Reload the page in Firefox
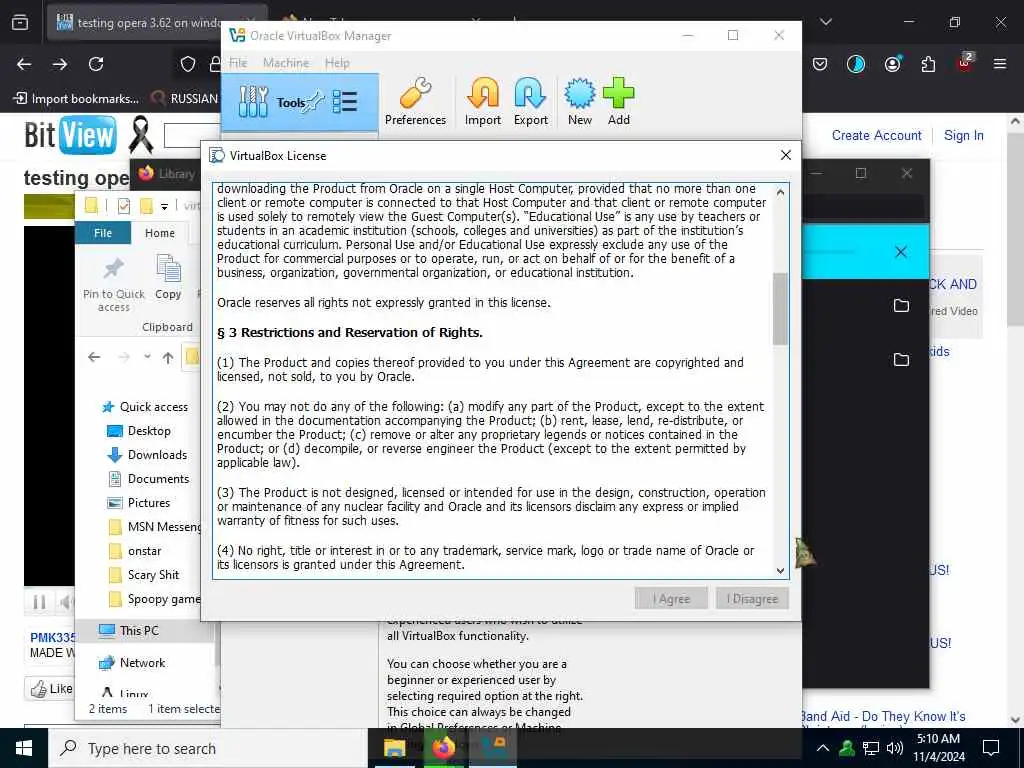The image size is (1024, 768). point(96,64)
